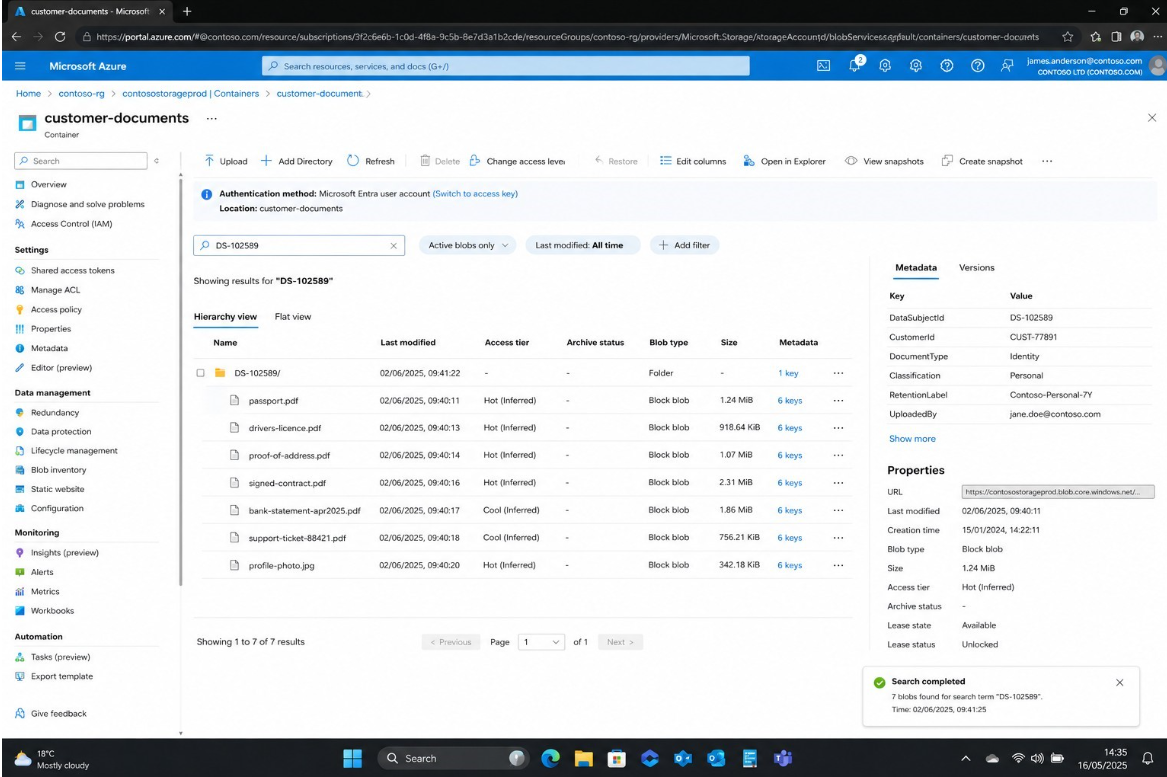Screen dimensions: 1167x777
Task: Collapse the left sidebar menu
Action: 156,161
